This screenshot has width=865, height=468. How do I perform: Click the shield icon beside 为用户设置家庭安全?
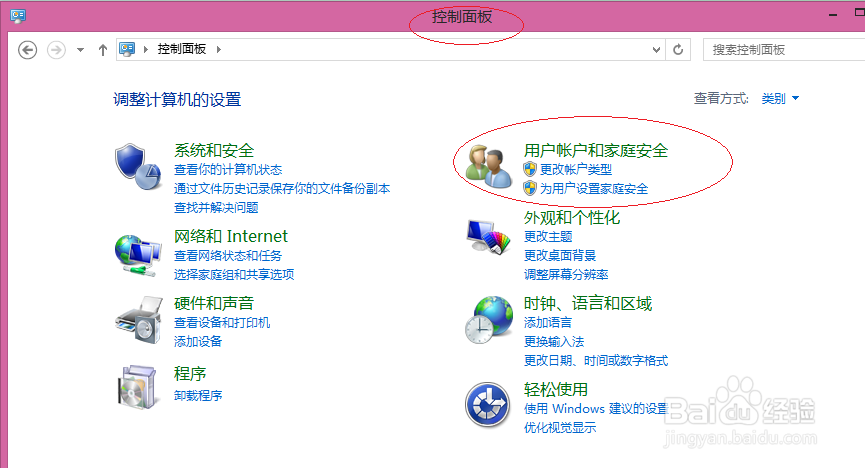click(530, 188)
